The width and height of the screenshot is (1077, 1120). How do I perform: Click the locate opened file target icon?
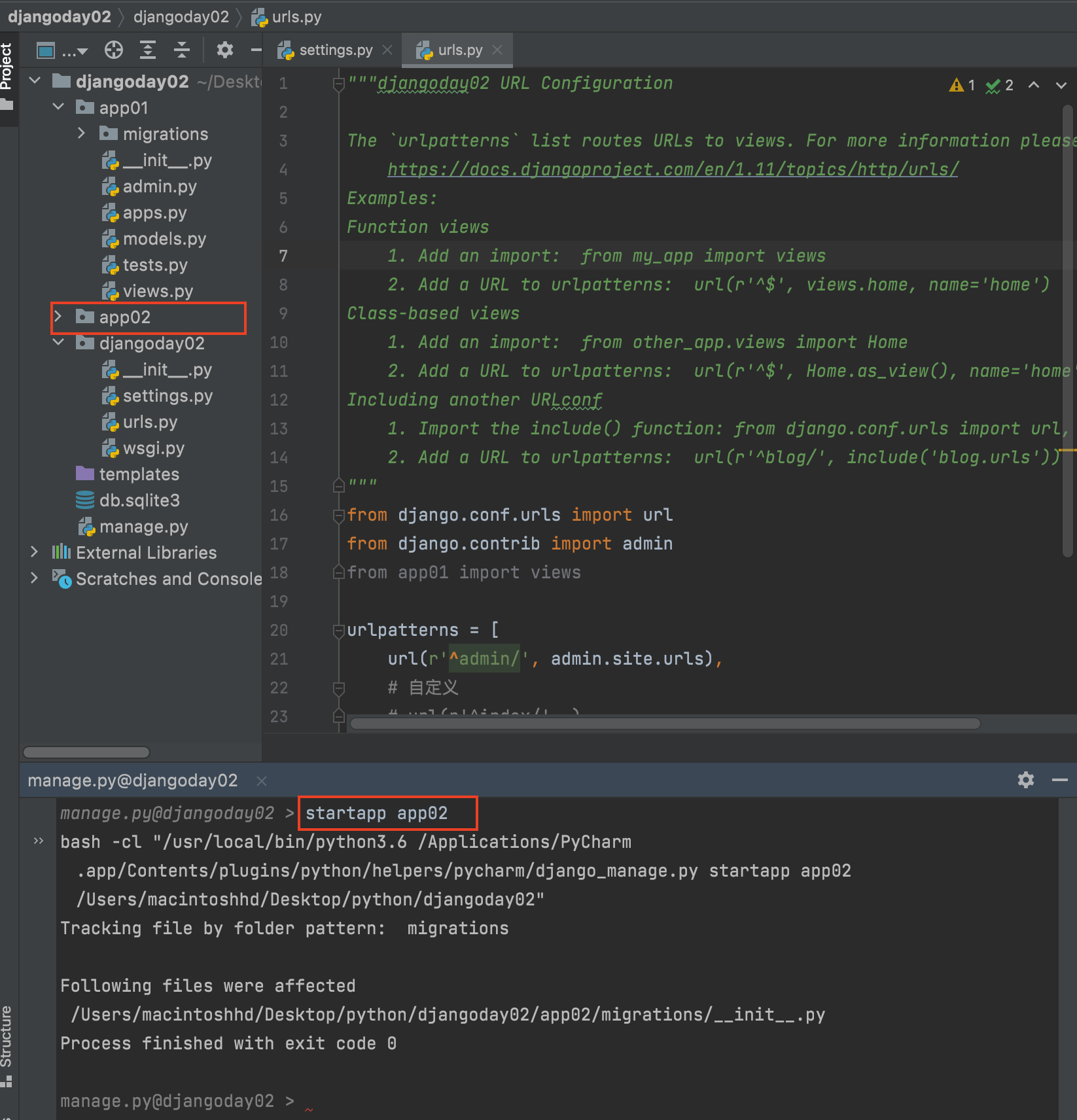click(x=114, y=50)
